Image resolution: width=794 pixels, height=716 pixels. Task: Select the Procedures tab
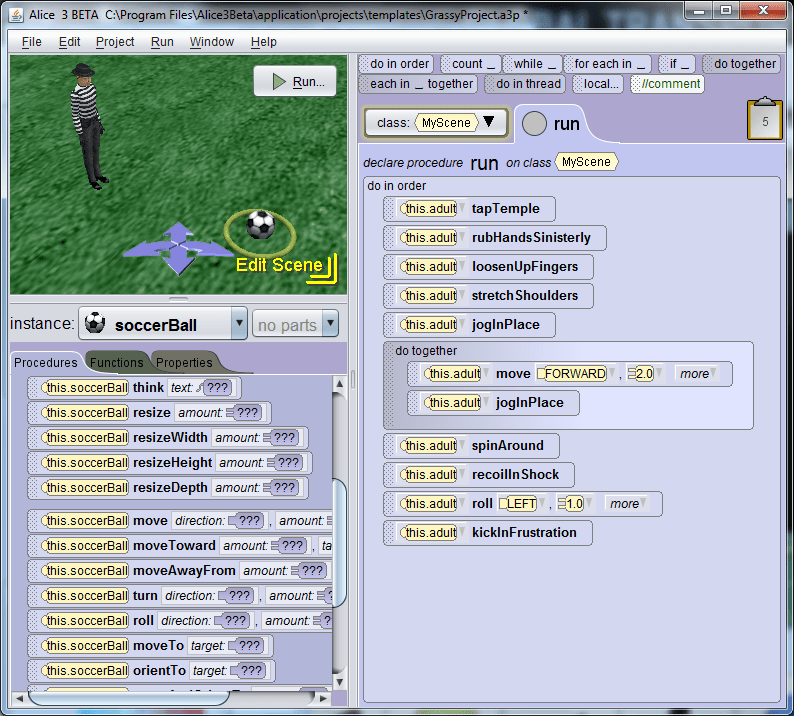46,363
